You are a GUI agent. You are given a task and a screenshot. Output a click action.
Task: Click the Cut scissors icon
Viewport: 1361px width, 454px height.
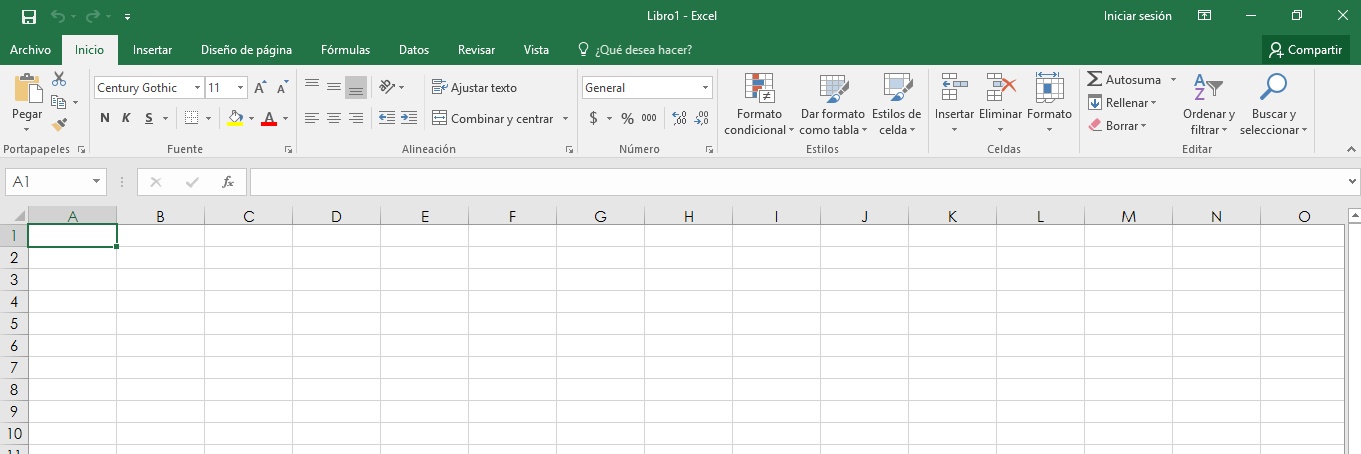click(x=59, y=78)
